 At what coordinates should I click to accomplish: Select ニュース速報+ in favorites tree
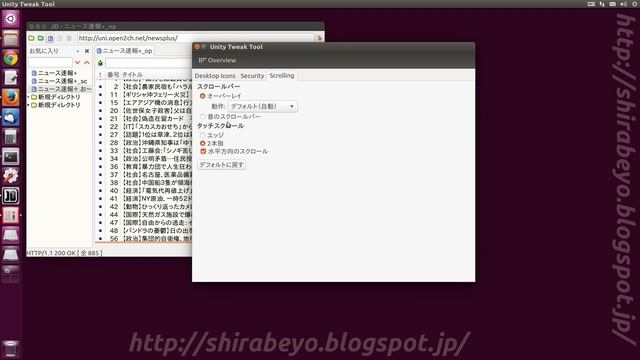[58, 73]
